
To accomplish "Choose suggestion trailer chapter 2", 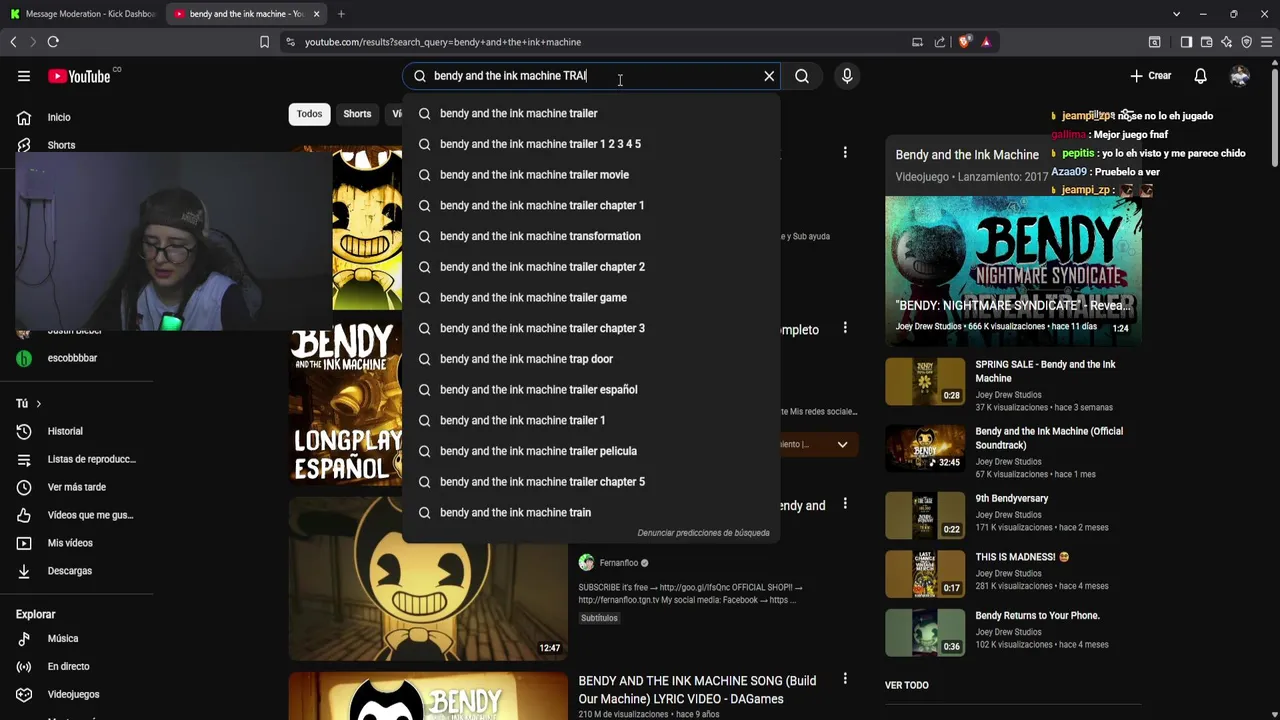I will [x=591, y=267].
